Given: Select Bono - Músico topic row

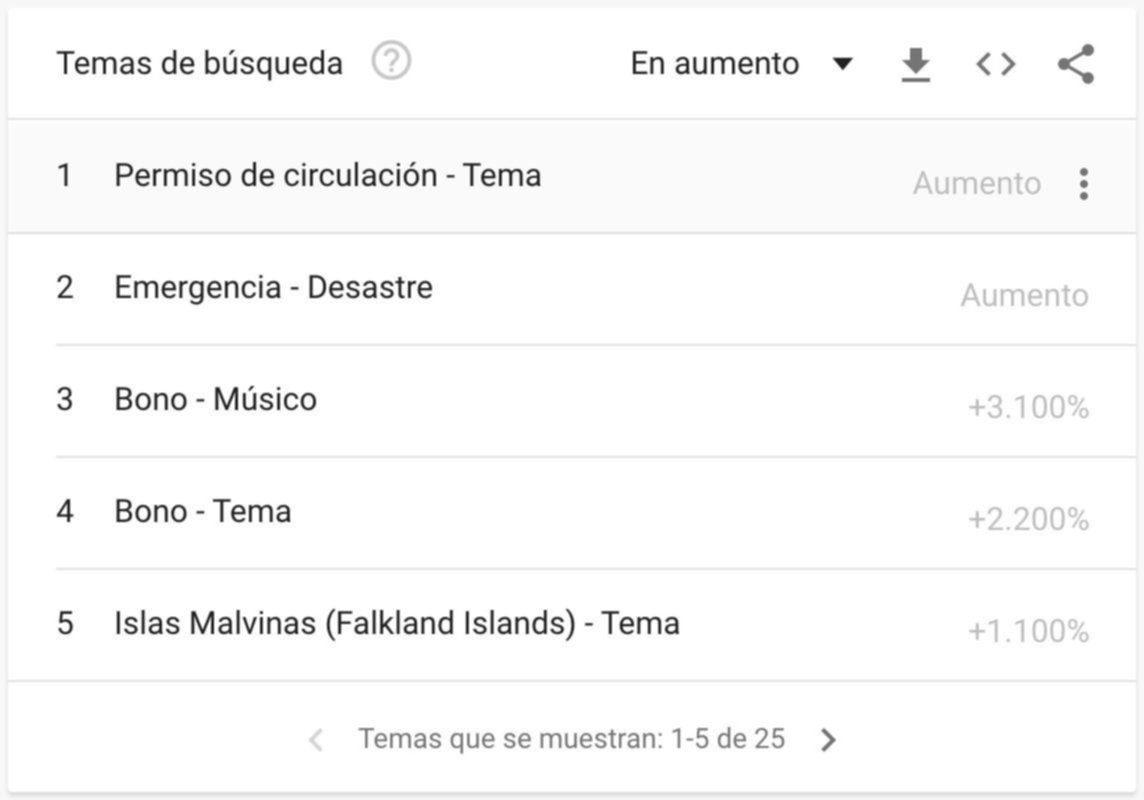Looking at the screenshot, I should coord(215,400).
